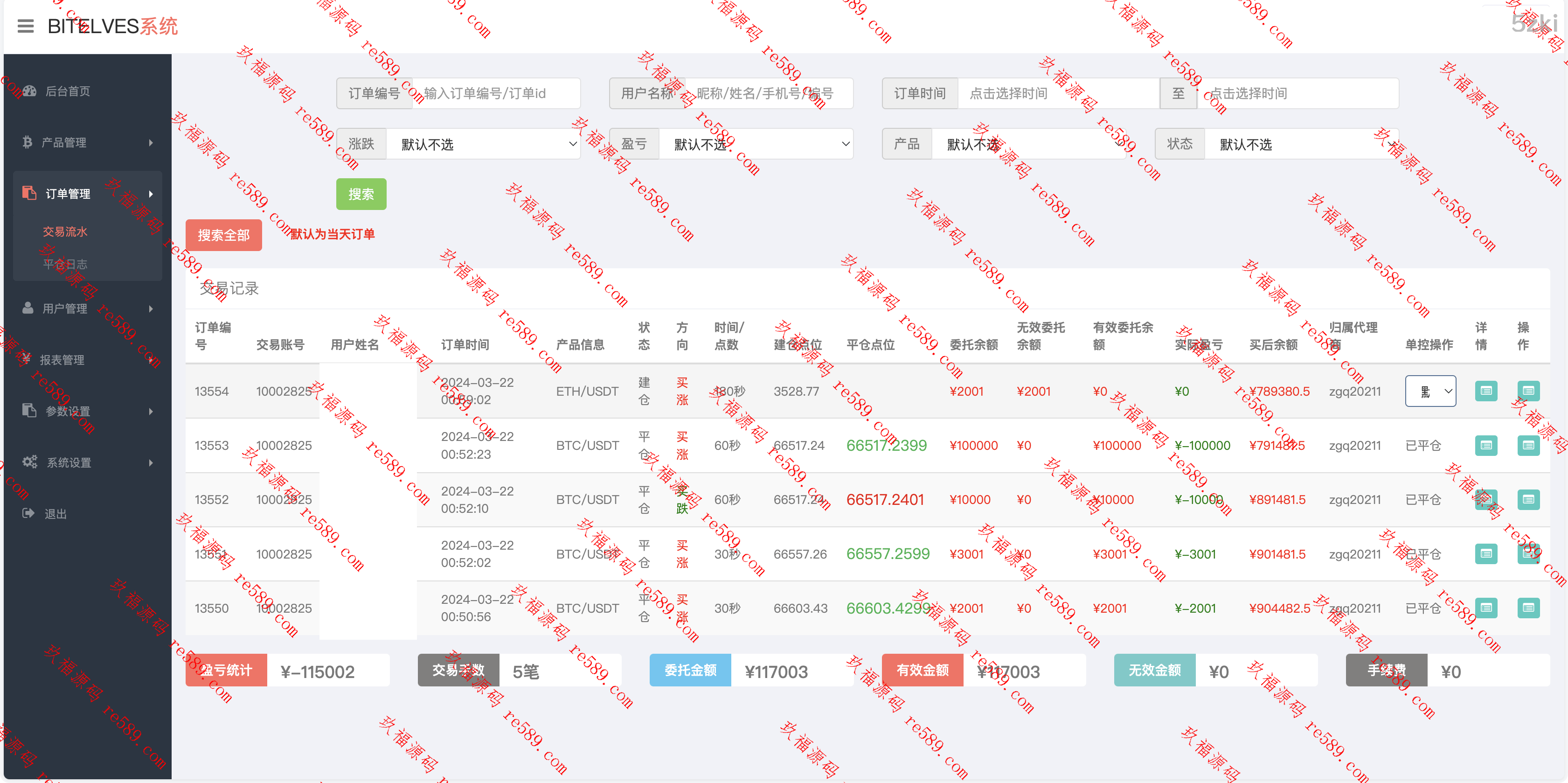Click the hamburger menu icon
1568x783 pixels.
[x=26, y=26]
